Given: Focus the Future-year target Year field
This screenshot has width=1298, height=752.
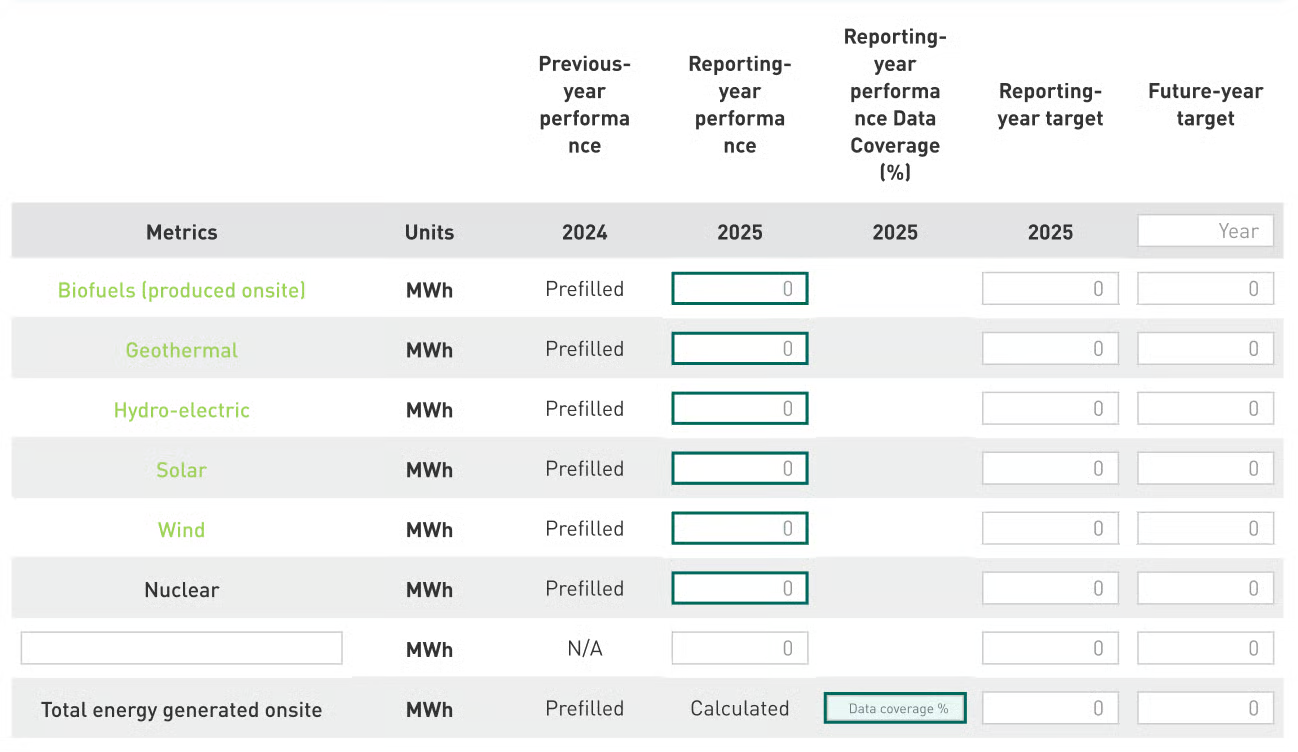Looking at the screenshot, I should coord(1205,231).
